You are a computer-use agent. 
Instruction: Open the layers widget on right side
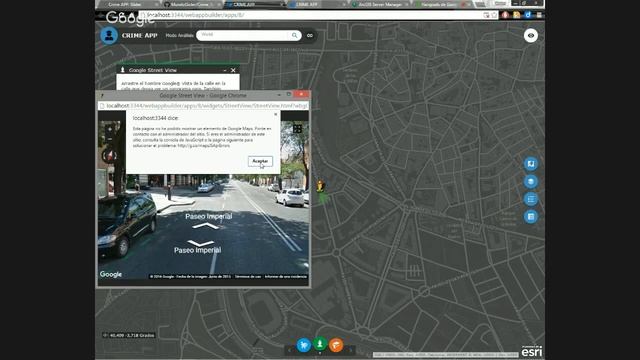click(531, 182)
